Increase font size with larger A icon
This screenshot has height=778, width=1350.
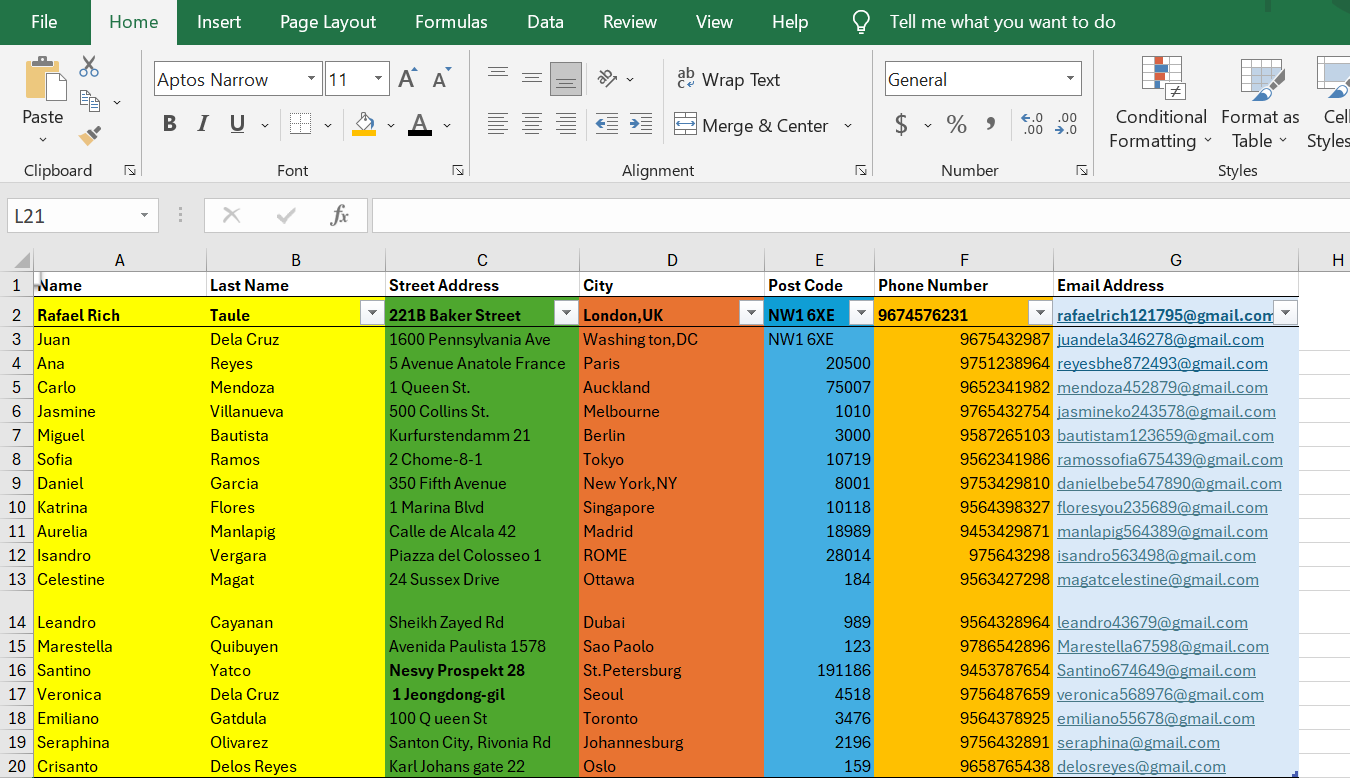[x=407, y=79]
